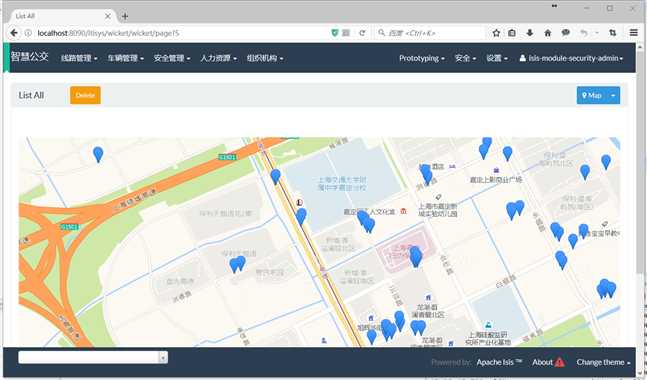Switch to Map view button

(x=592, y=95)
